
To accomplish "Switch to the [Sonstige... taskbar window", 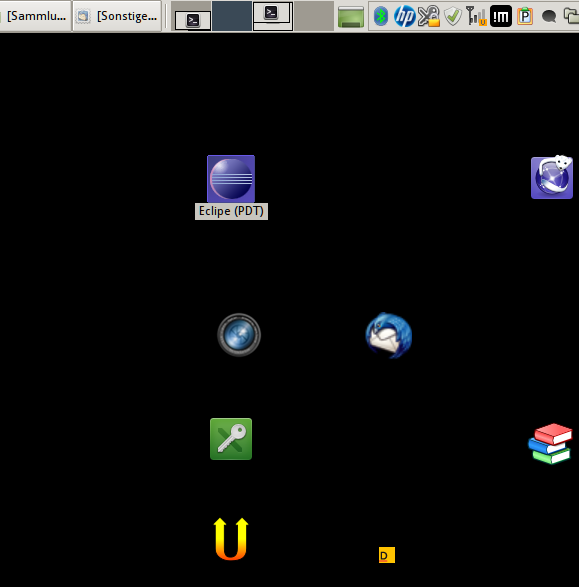I will [x=117, y=16].
